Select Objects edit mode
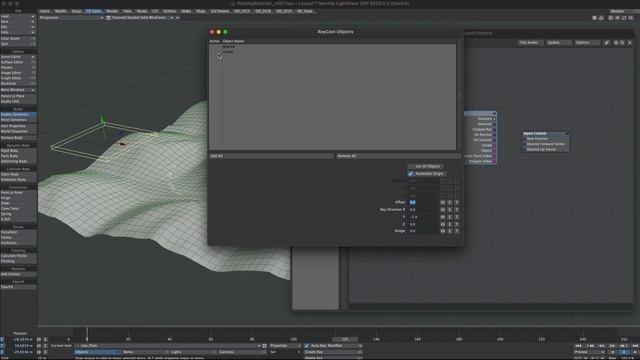This screenshot has height=360, width=640. tap(98, 352)
